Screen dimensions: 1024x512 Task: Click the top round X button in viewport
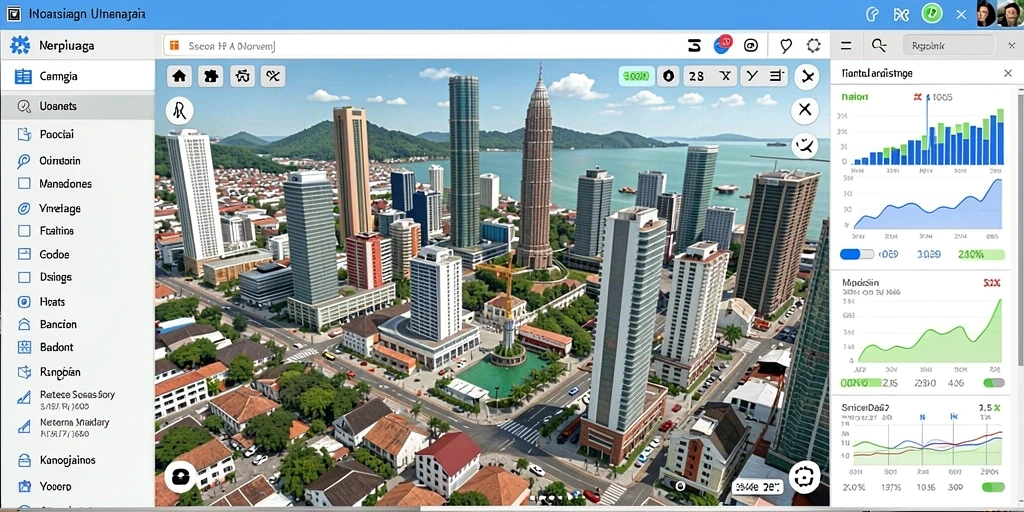click(x=807, y=77)
